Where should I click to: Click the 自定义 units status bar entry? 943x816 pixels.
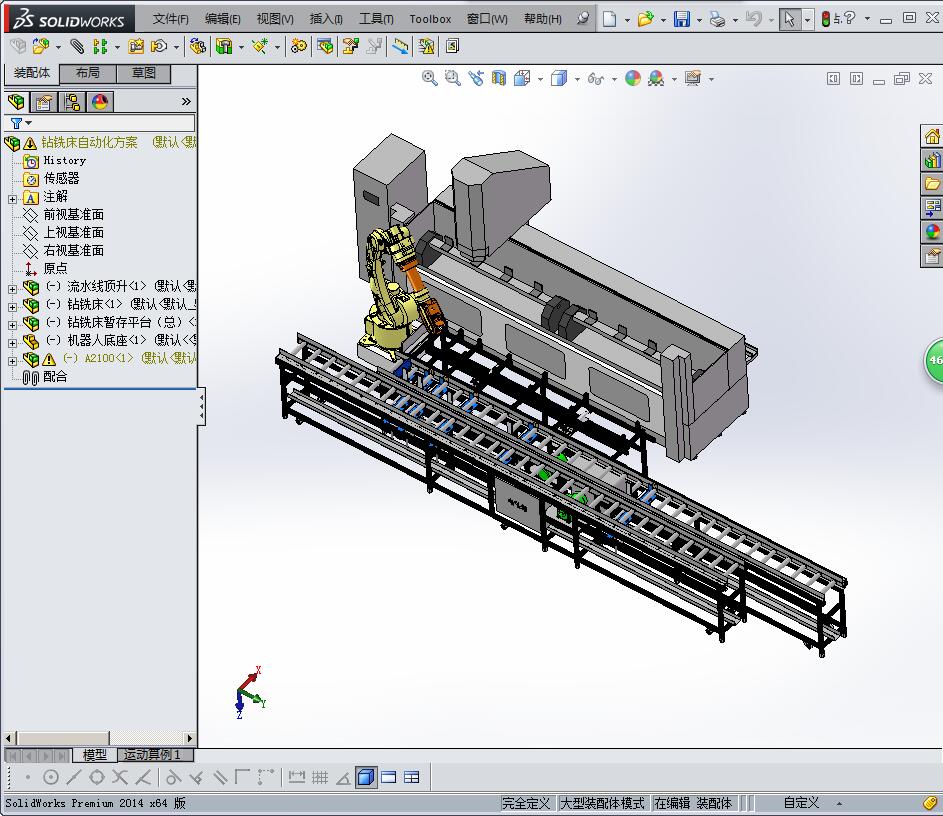[x=800, y=803]
